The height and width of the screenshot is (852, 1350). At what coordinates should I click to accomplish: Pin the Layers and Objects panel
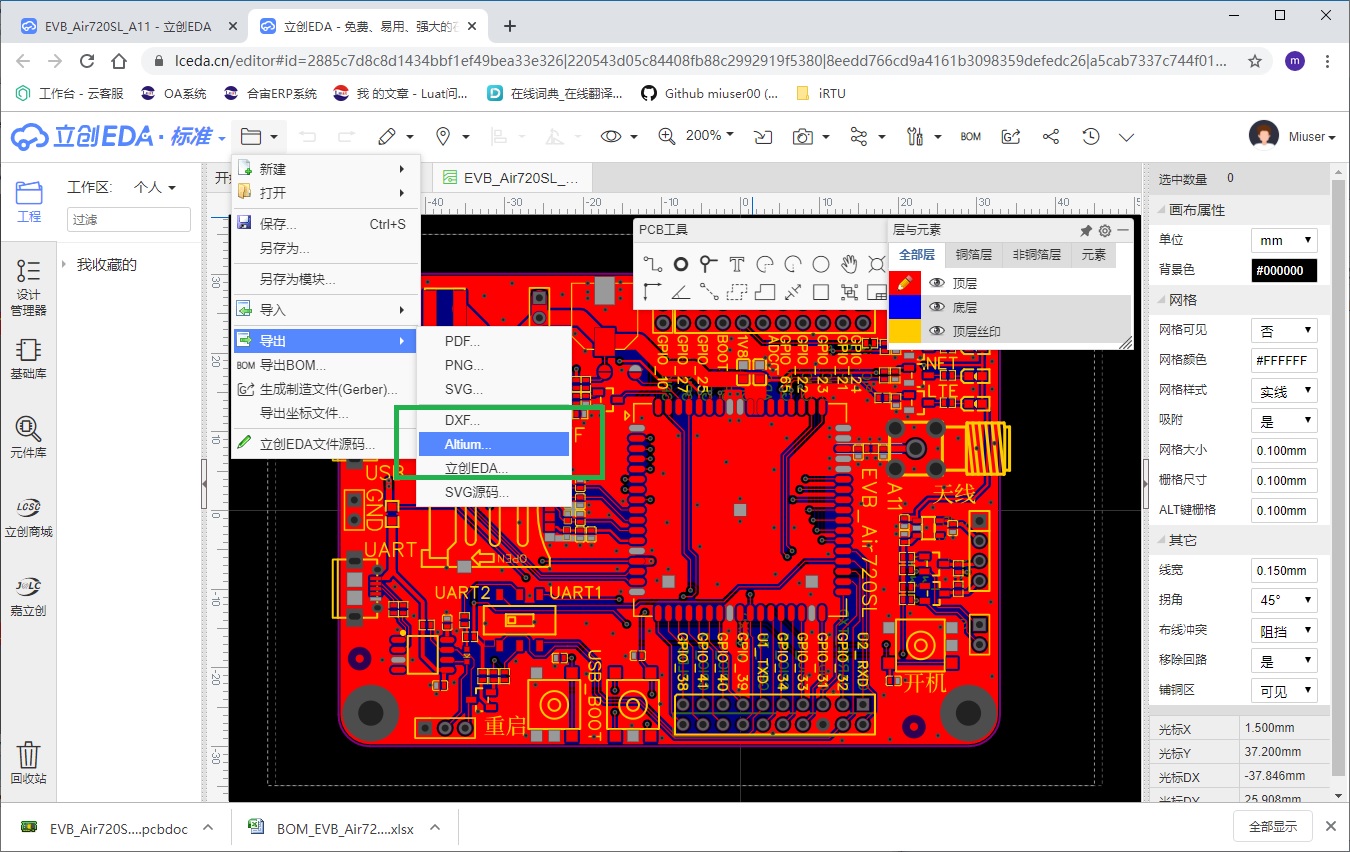point(1086,230)
